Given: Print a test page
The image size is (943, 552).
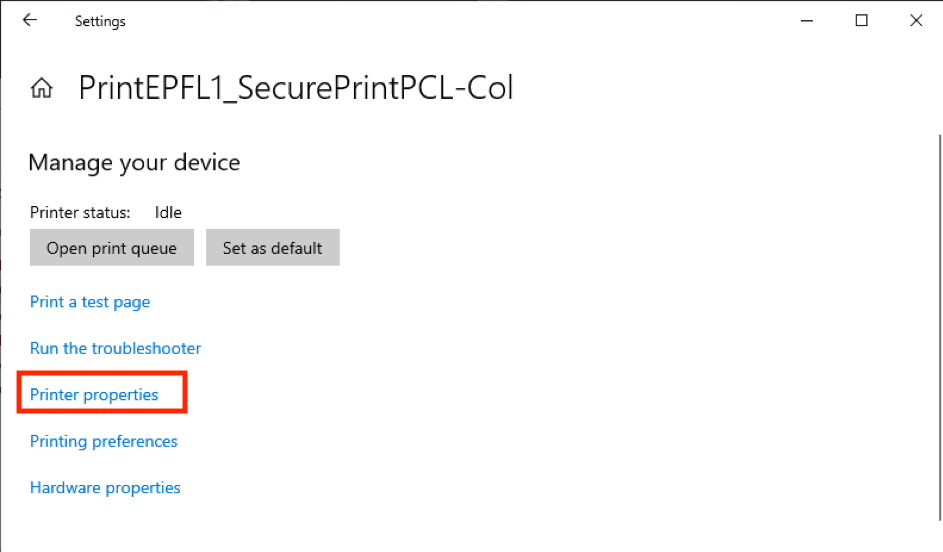Looking at the screenshot, I should click(x=90, y=302).
